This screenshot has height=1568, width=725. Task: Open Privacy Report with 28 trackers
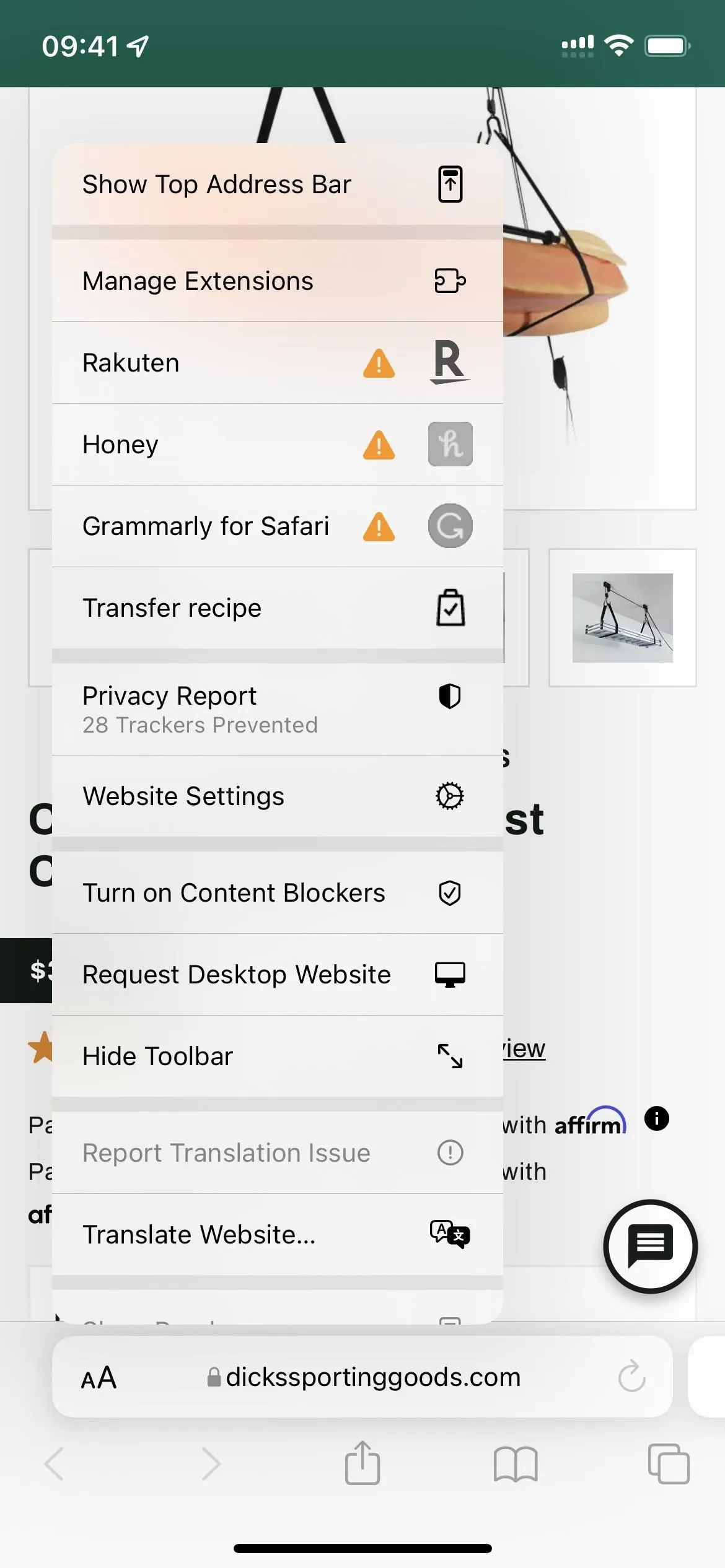pos(278,709)
